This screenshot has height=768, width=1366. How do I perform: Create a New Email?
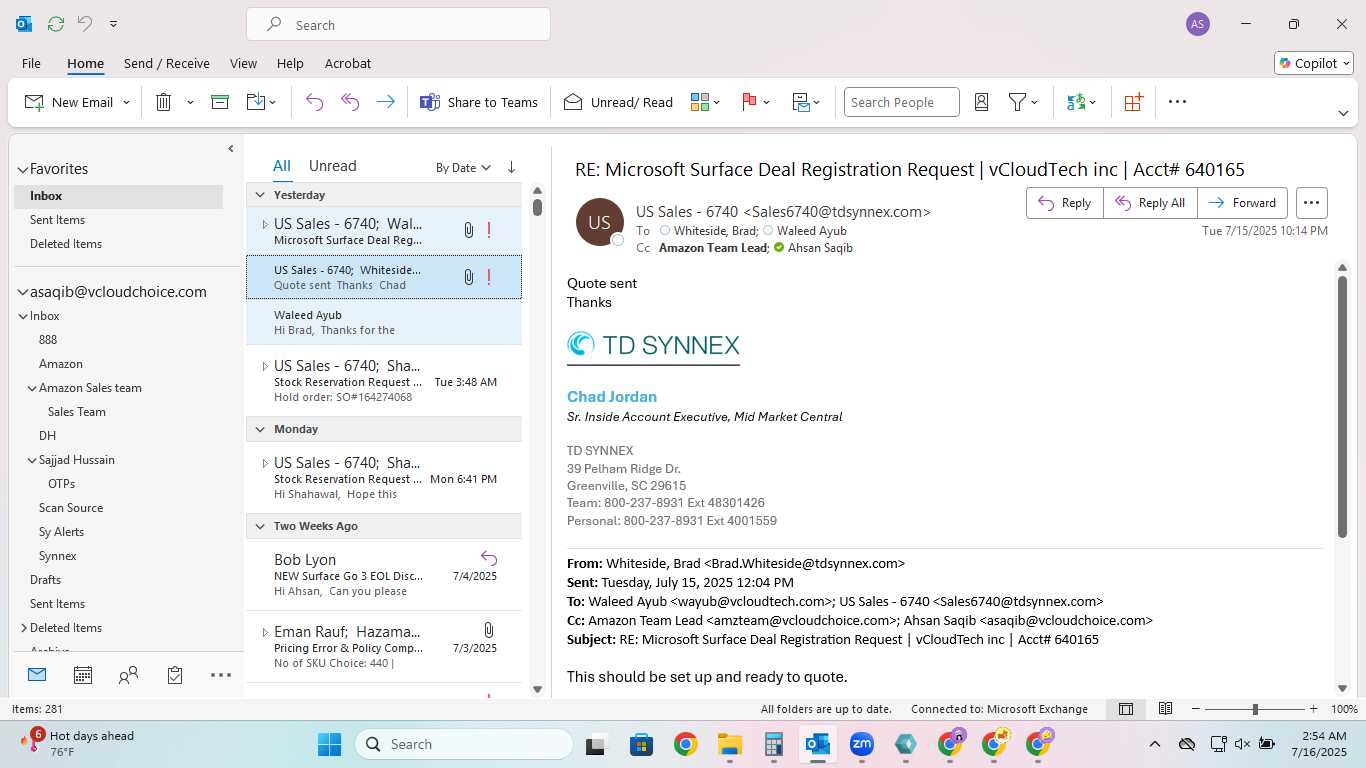coord(69,102)
